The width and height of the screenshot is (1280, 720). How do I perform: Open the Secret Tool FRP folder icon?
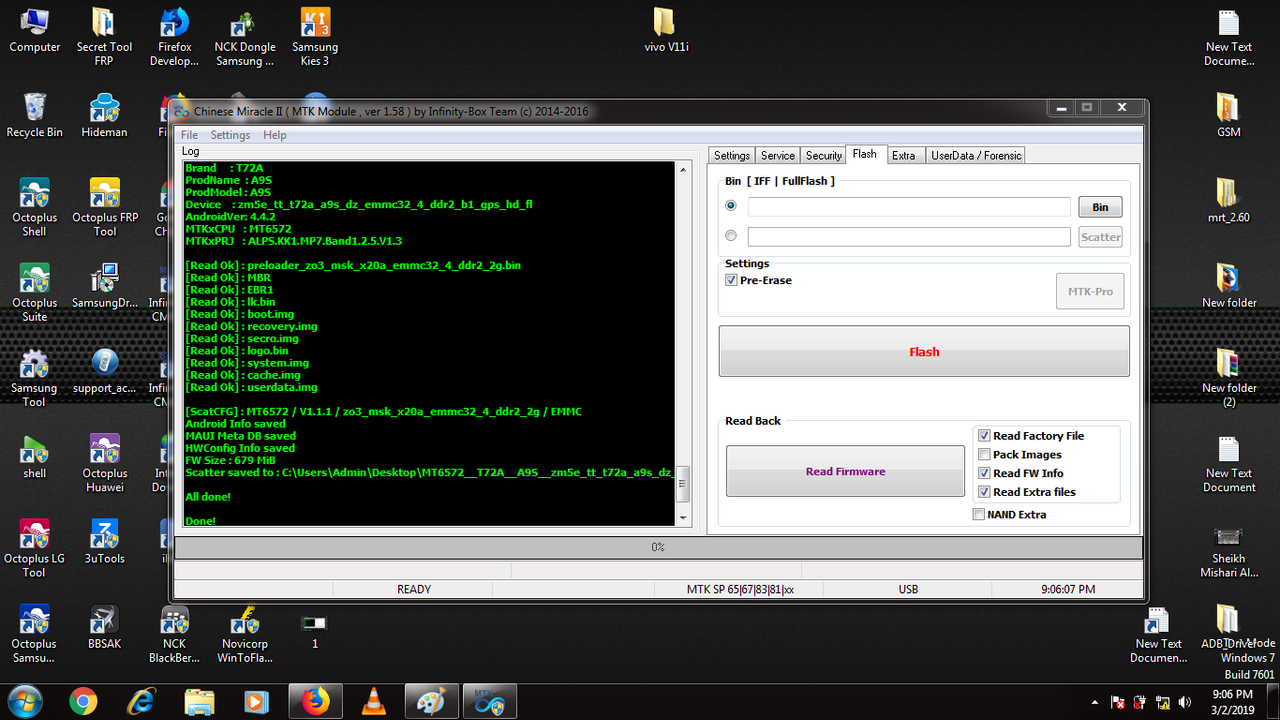pyautogui.click(x=104, y=38)
